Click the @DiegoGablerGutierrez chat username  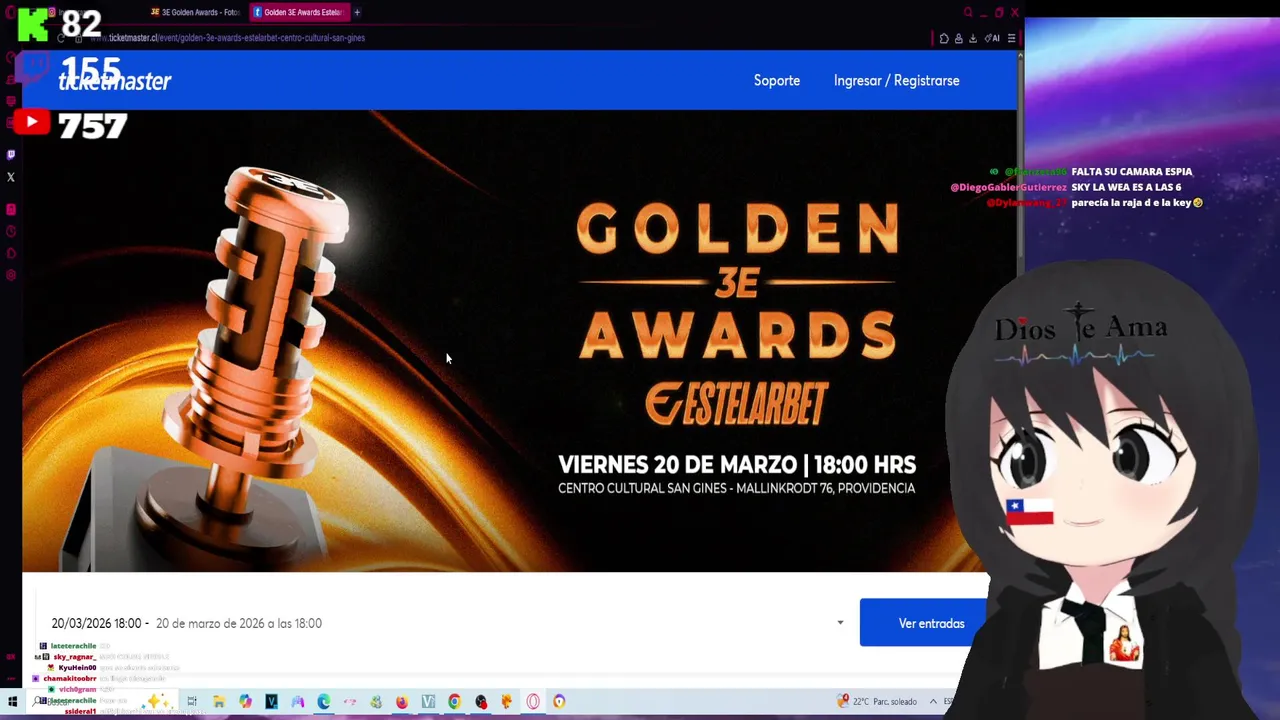click(x=1008, y=187)
